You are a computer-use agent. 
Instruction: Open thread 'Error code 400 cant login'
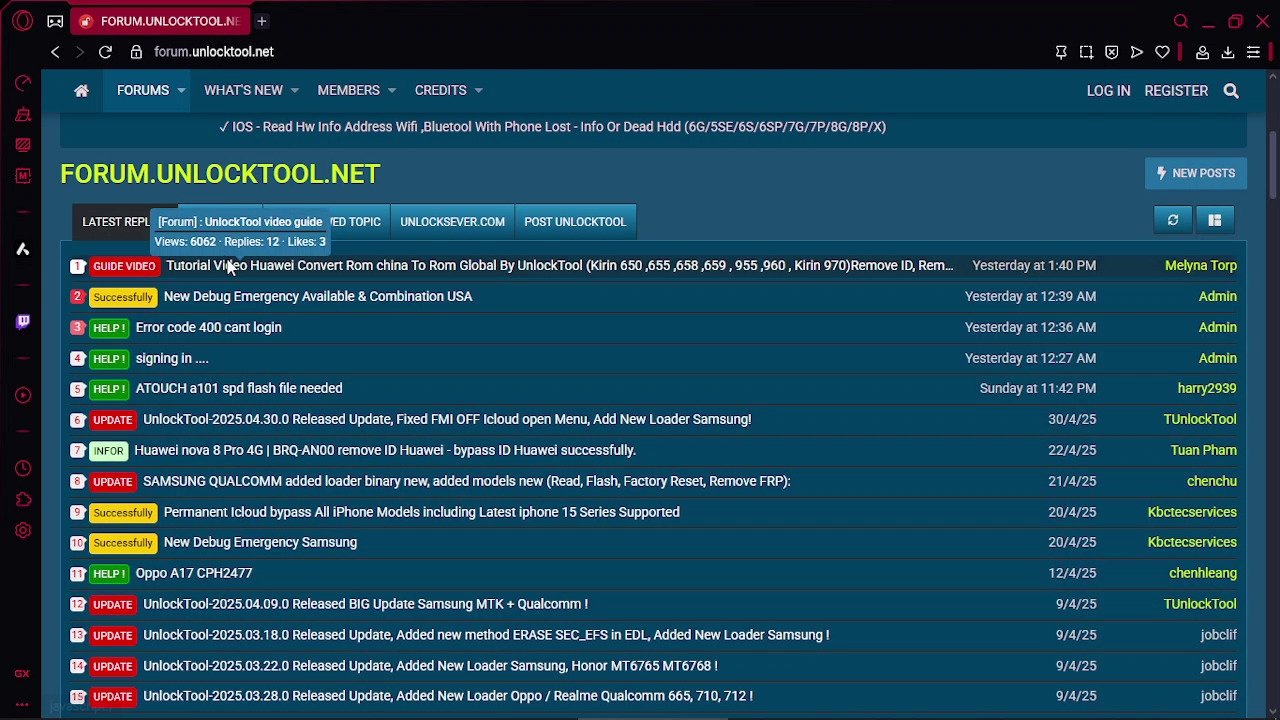(x=208, y=327)
